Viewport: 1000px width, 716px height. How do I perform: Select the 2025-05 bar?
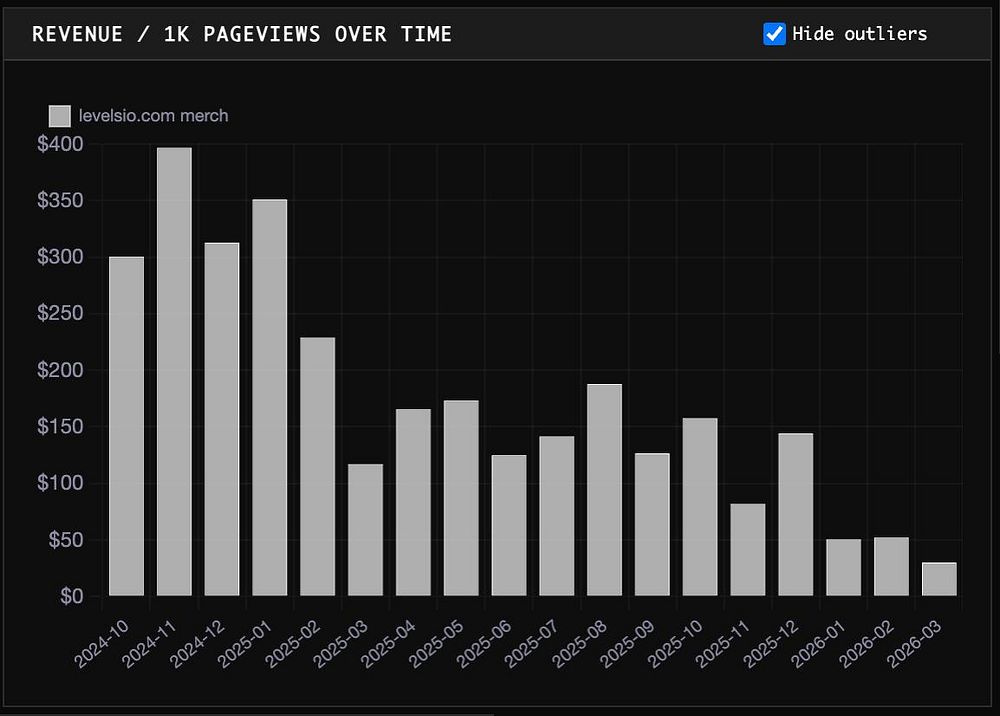click(461, 498)
